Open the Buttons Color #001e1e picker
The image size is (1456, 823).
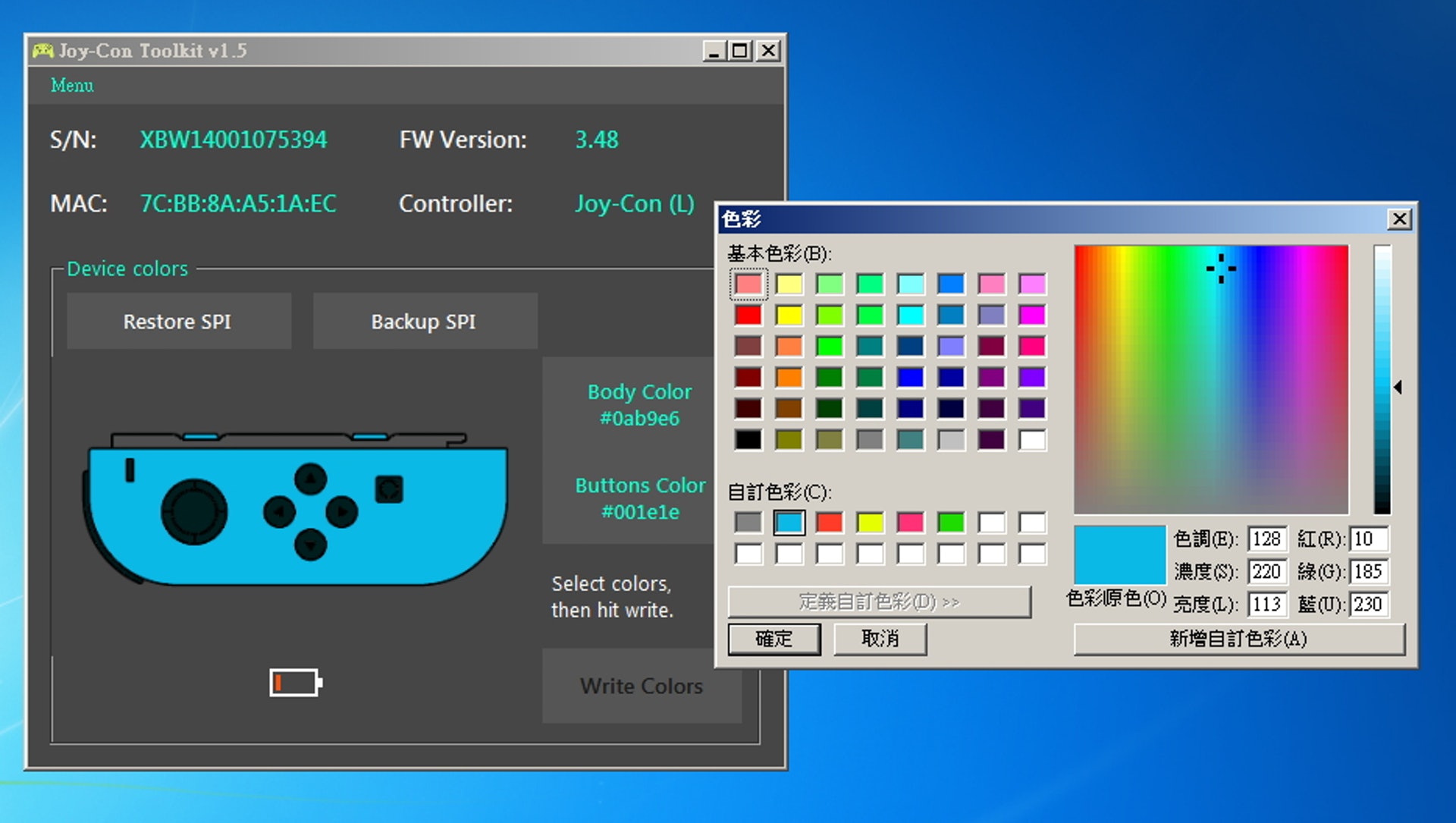639,498
